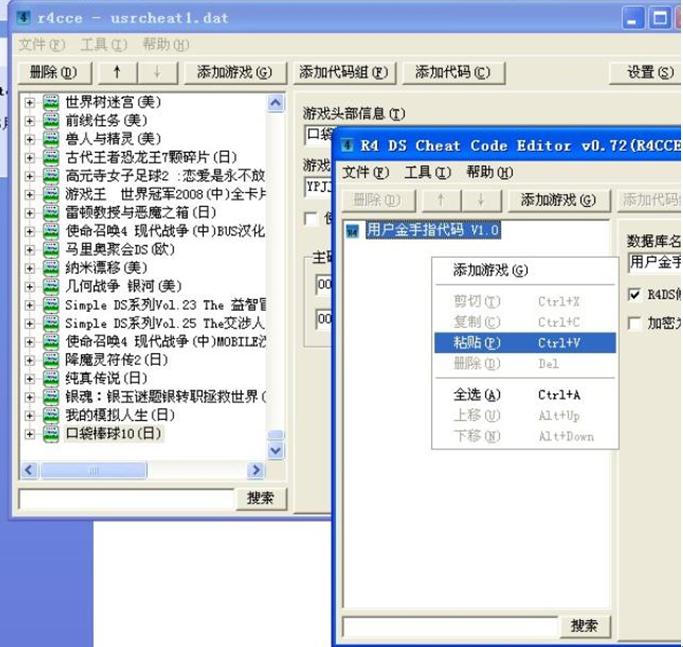683x647 pixels.
Task: Click search input field in front window
Action: click(x=450, y=627)
